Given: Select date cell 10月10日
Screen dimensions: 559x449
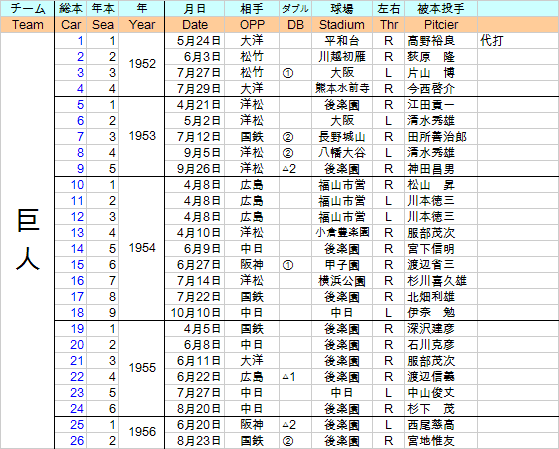Looking at the screenshot, I should 195,313.
